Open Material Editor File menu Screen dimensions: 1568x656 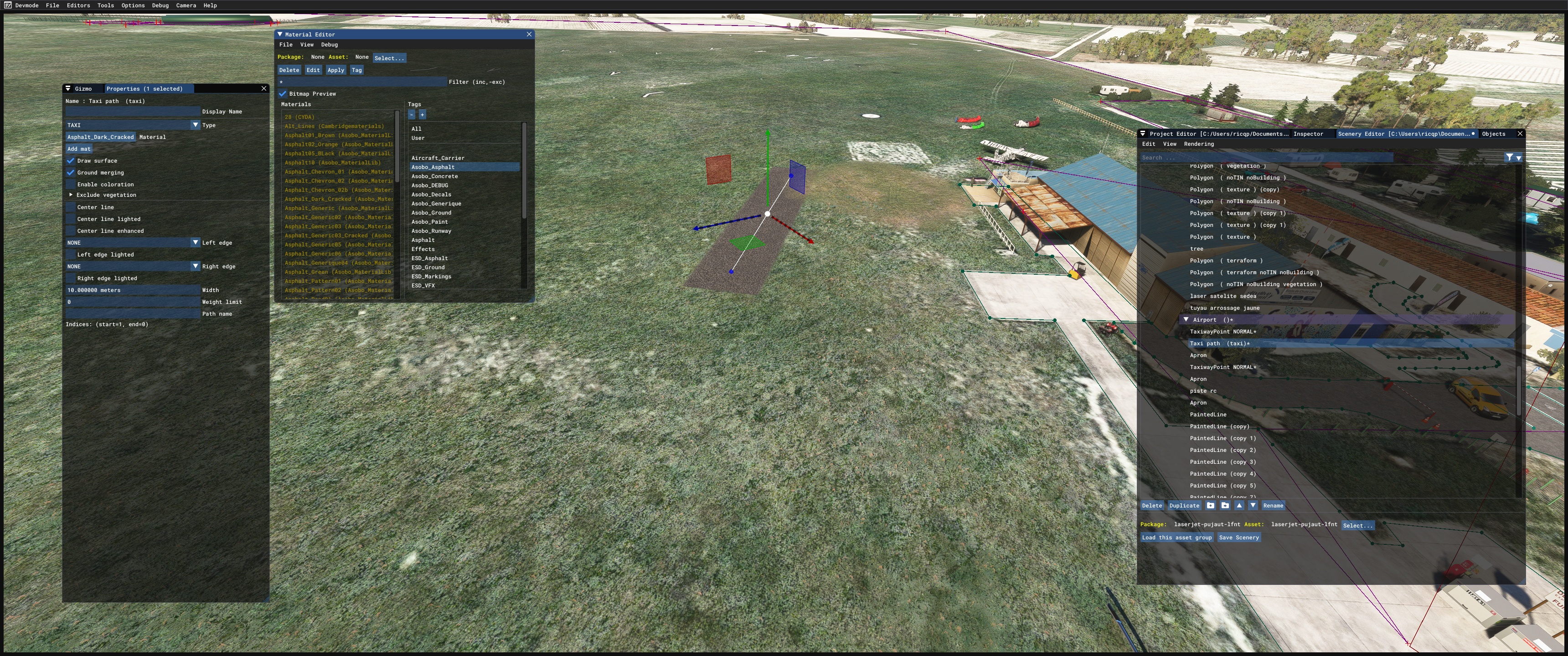pyautogui.click(x=286, y=45)
